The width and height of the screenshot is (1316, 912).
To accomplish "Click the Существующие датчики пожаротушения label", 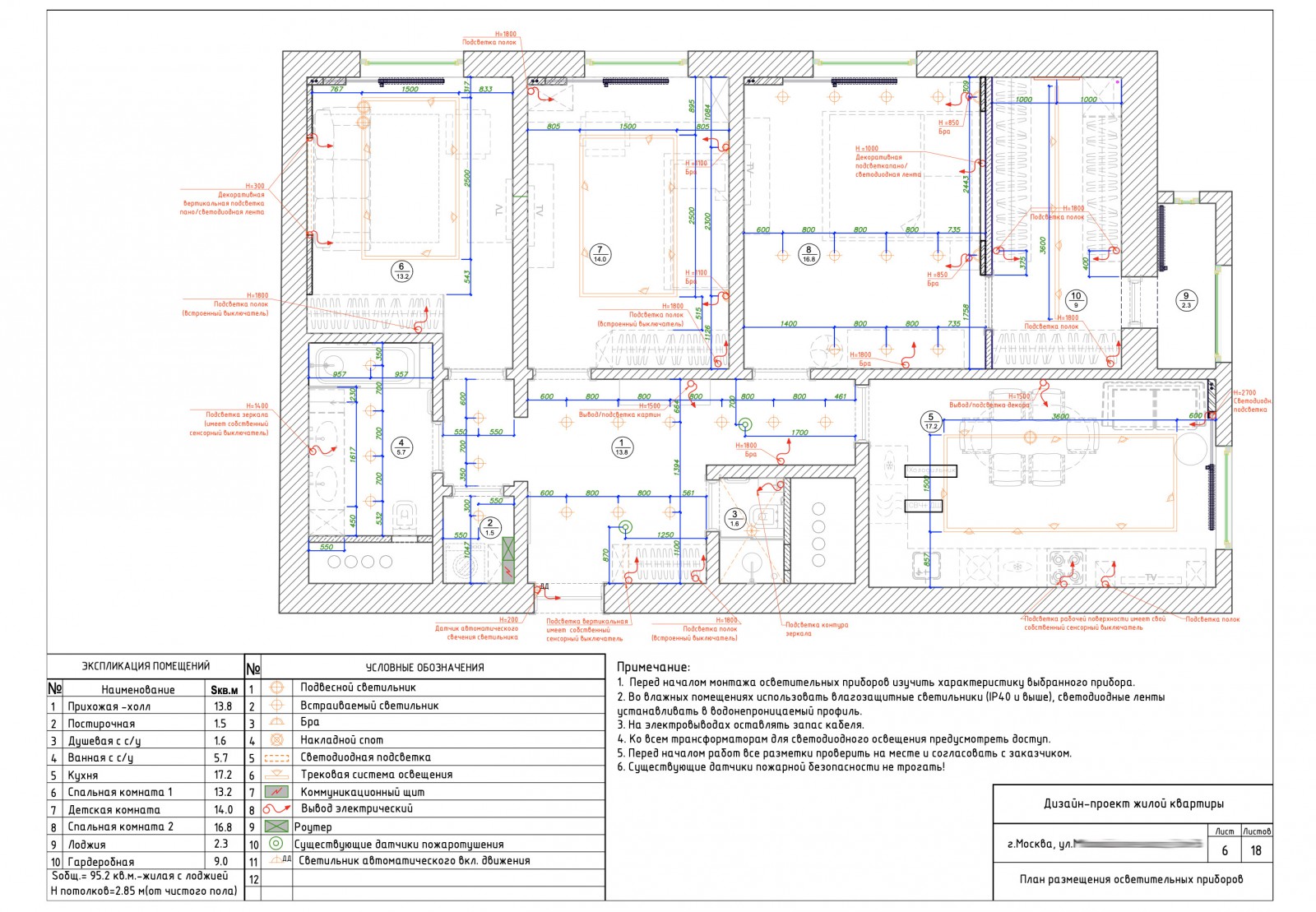I will click(x=399, y=845).
